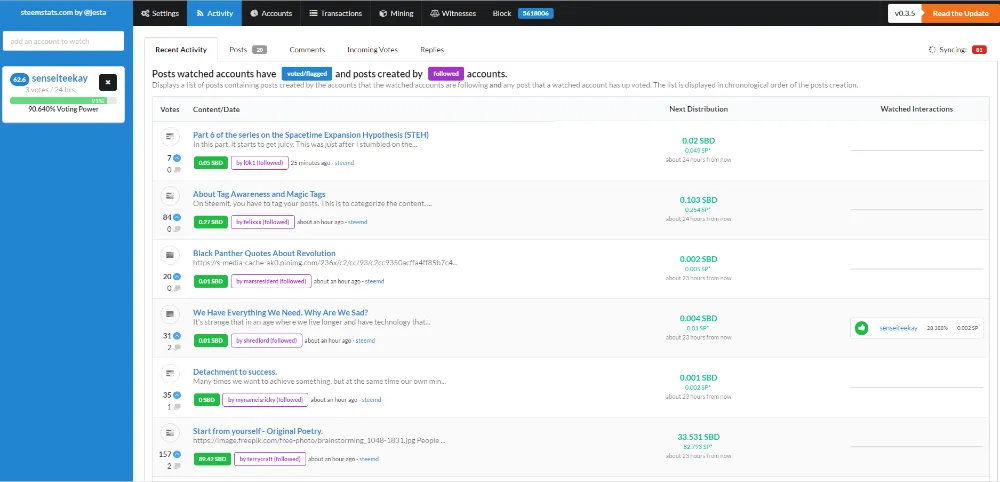Viewport: 1000px width, 482px height.
Task: Open steemd link on Tag Awareness row
Action: tap(358, 223)
